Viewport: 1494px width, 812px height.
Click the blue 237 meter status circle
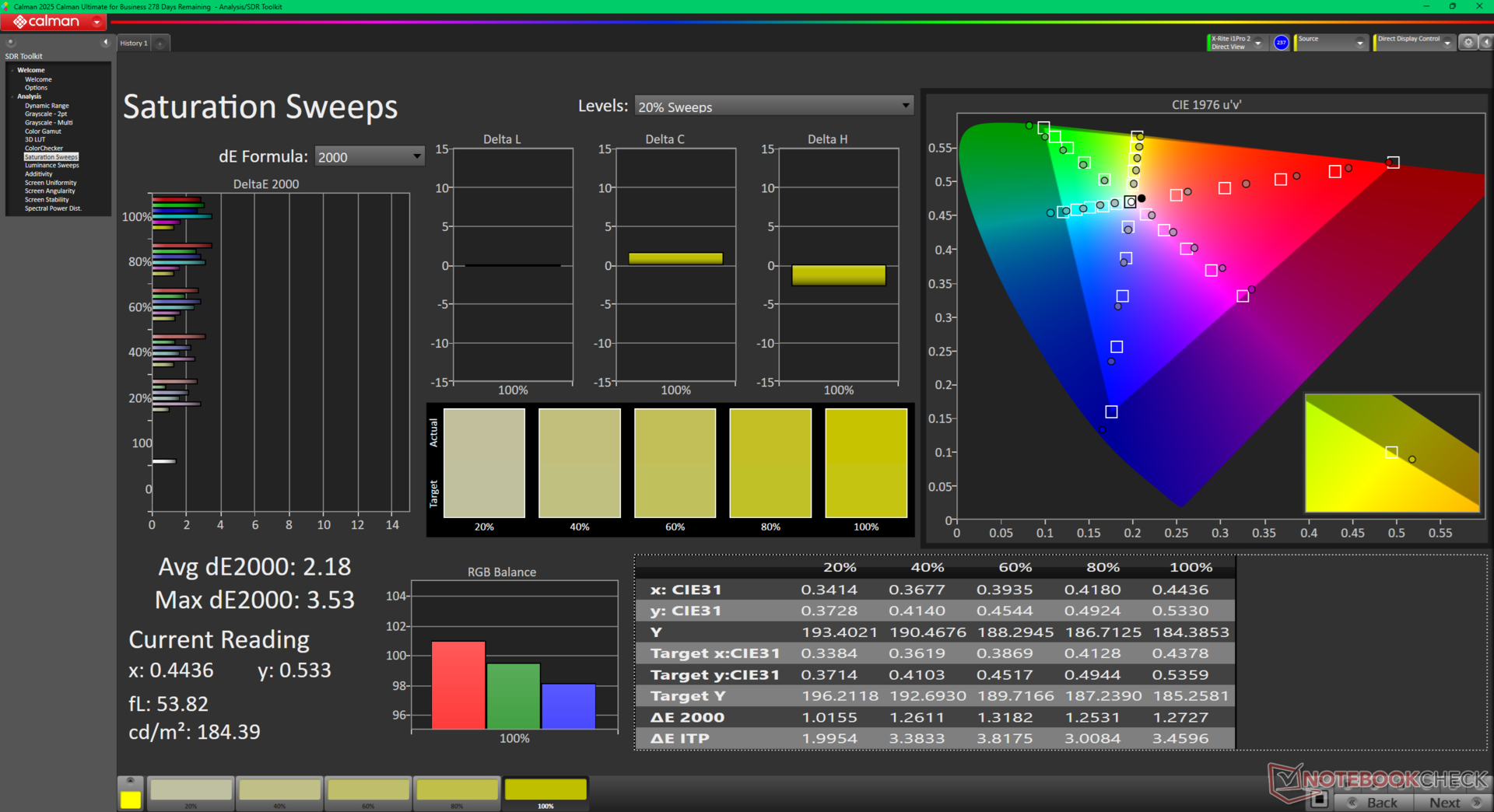1281,43
